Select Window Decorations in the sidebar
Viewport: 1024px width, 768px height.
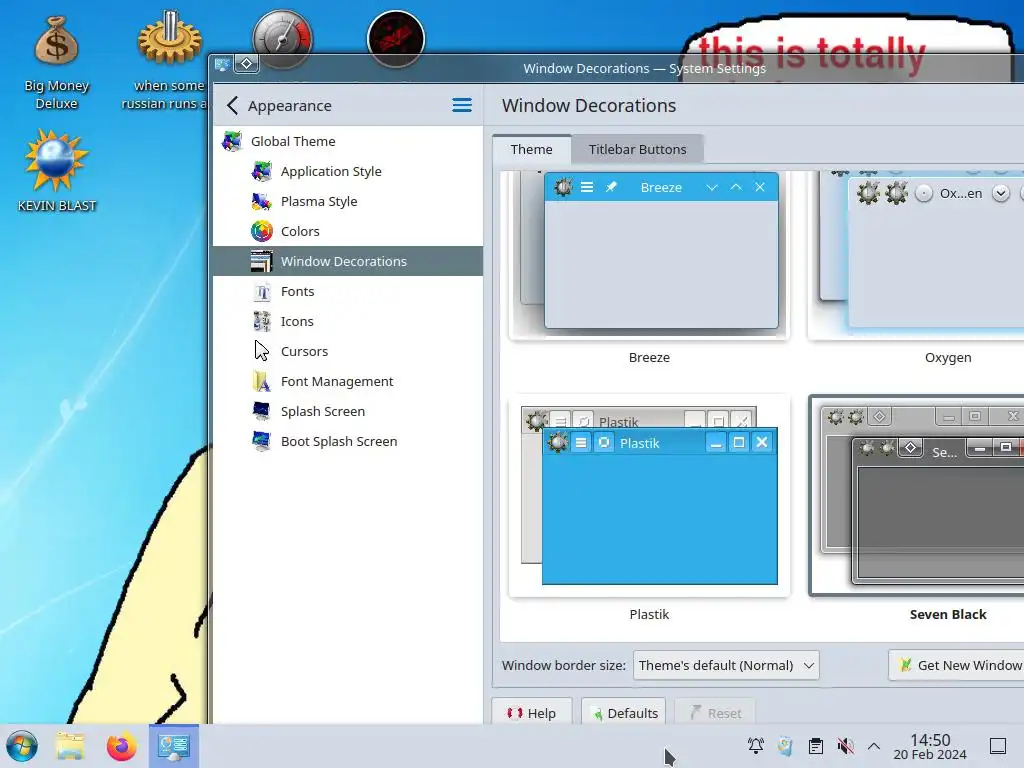point(348,261)
